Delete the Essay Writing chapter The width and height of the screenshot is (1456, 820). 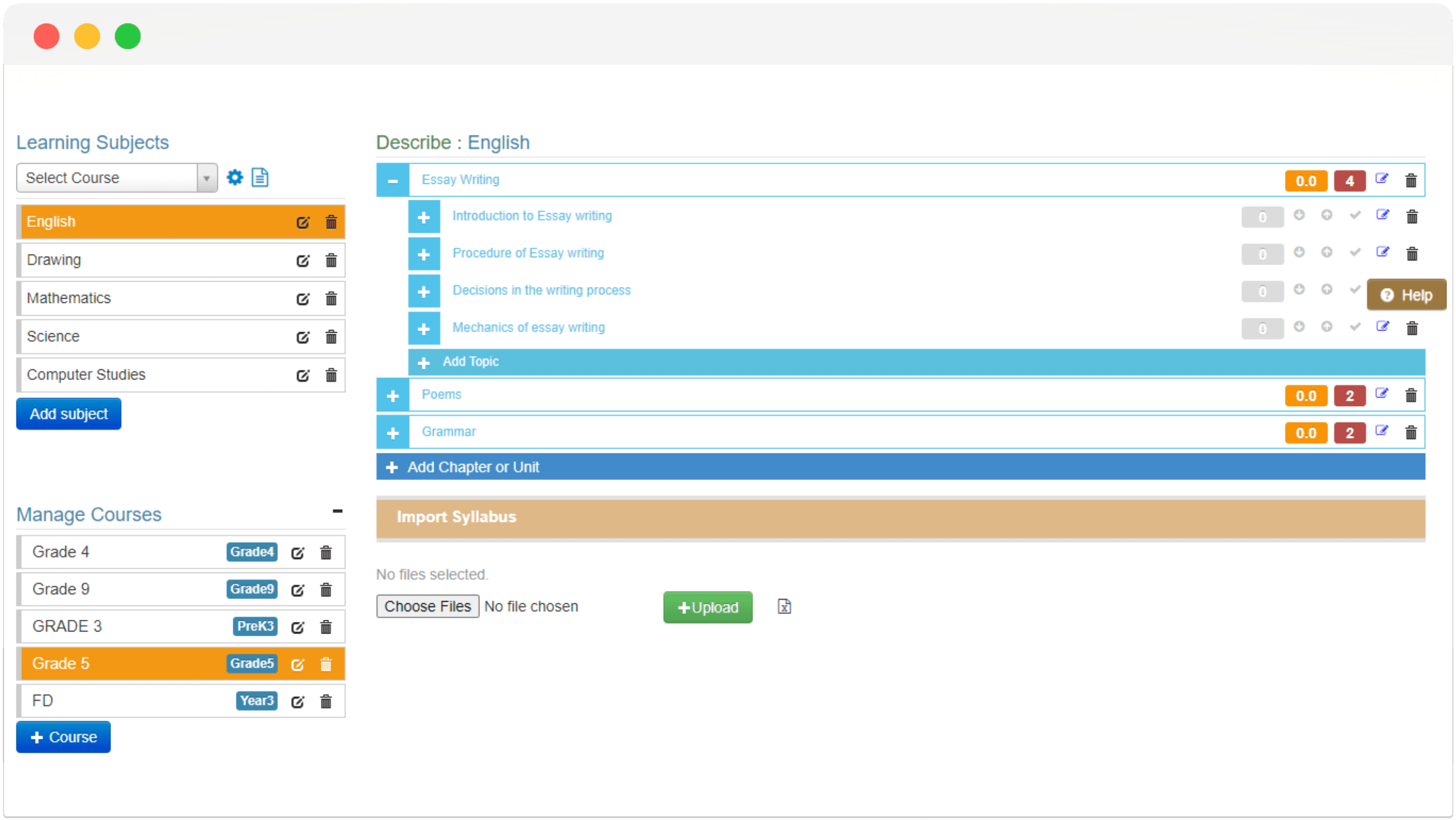1411,181
